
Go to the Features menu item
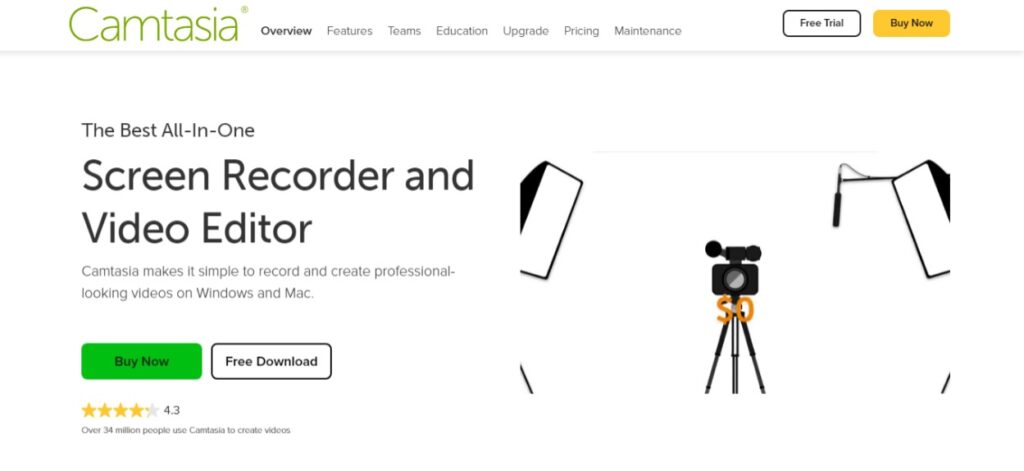pyautogui.click(x=349, y=31)
